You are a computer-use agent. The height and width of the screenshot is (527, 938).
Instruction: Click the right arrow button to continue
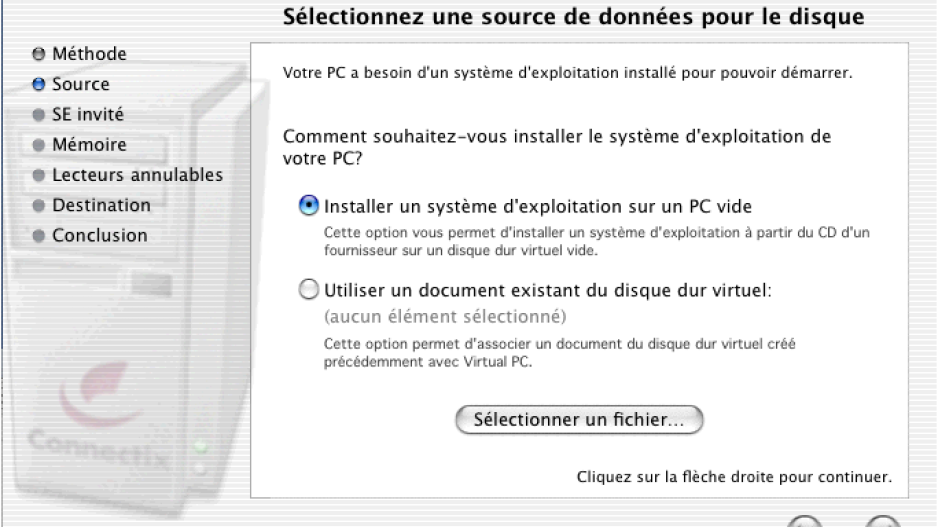pyautogui.click(x=882, y=521)
